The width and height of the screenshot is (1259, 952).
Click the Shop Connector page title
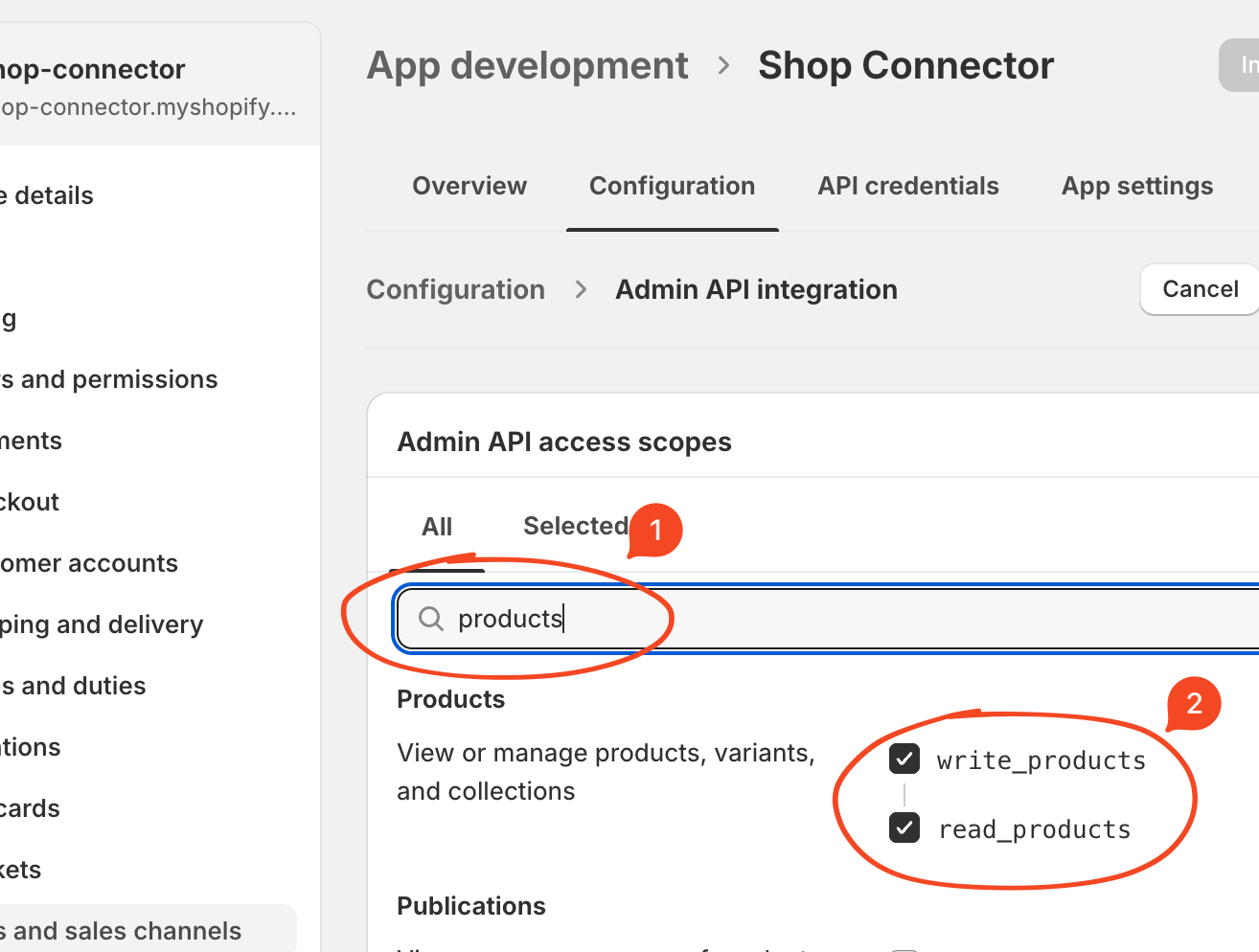click(x=905, y=66)
